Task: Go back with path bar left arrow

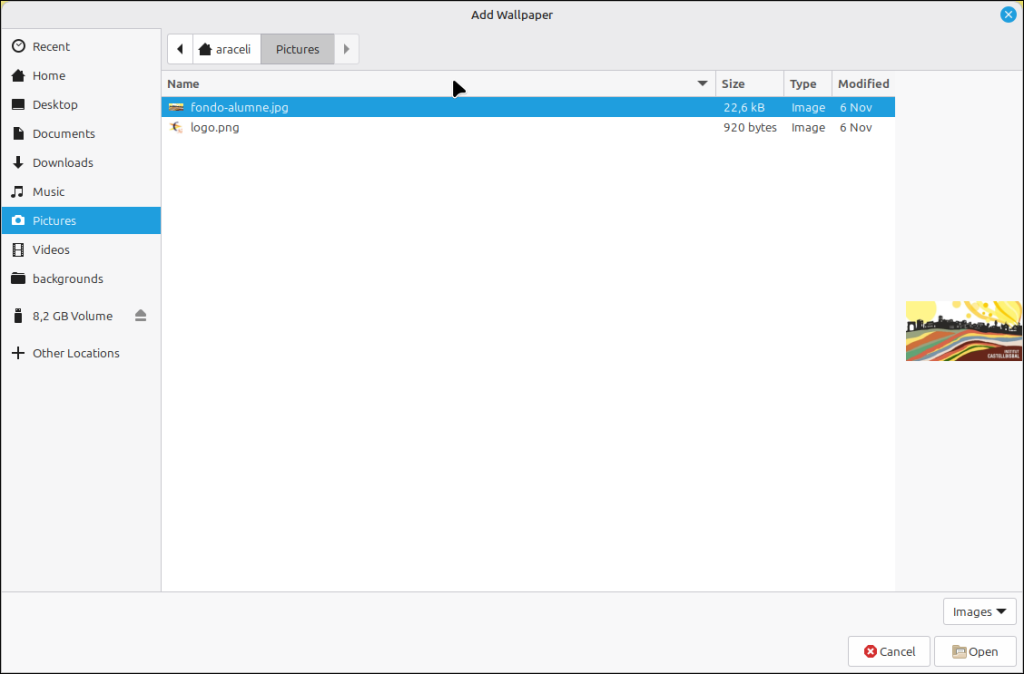Action: 179,49
